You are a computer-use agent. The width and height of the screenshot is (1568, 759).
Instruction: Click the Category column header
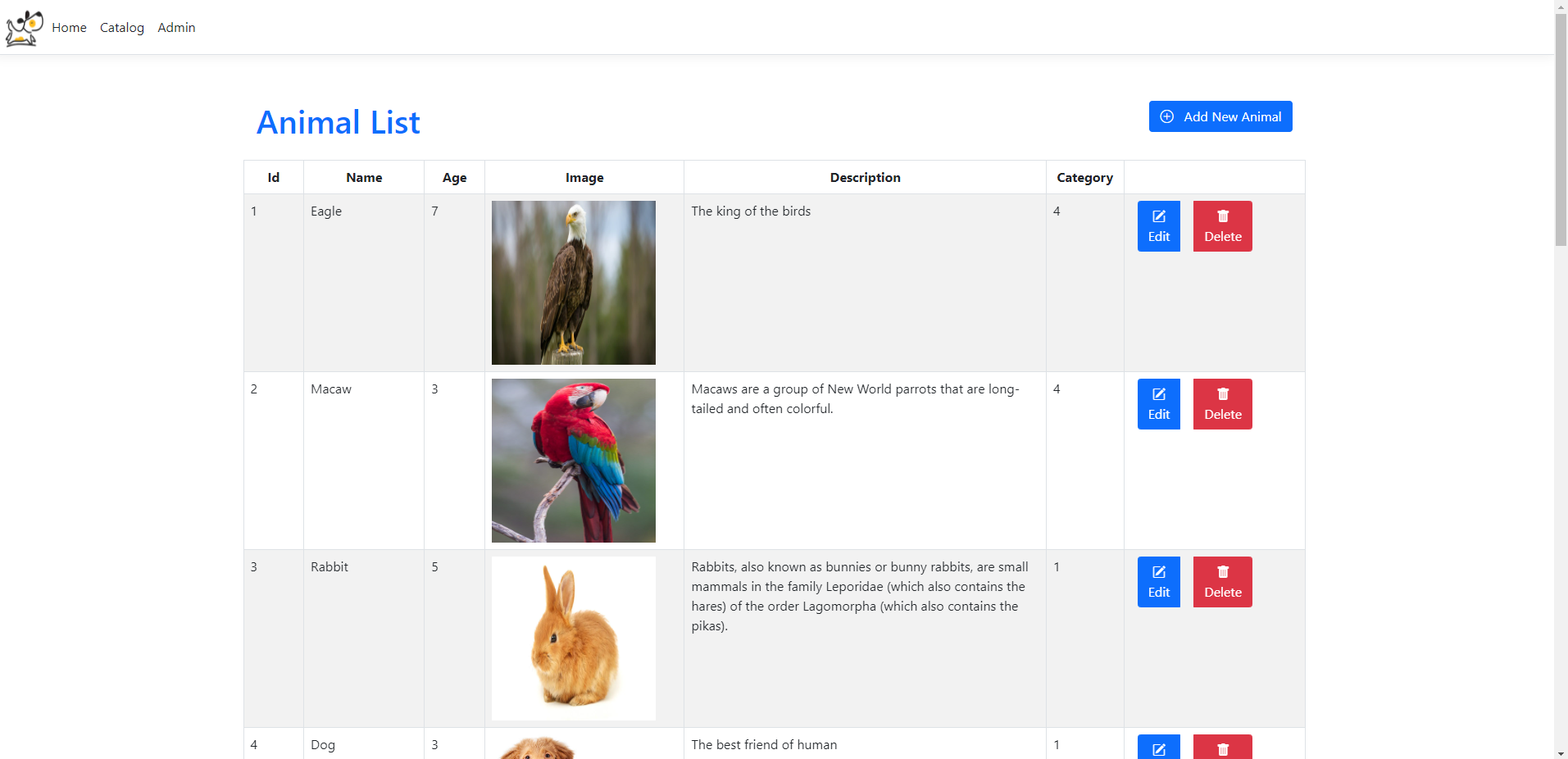coord(1084,177)
